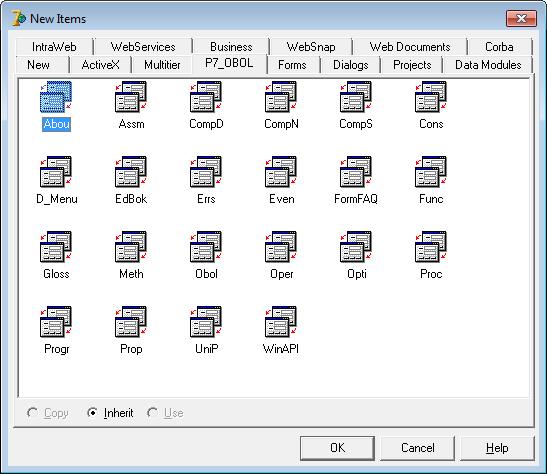Pick the Func form icon
Screen dimensions: 547x474
click(x=431, y=172)
